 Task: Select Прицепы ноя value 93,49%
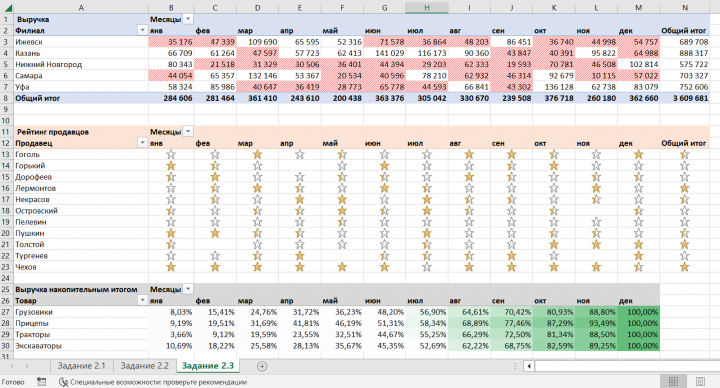(x=596, y=323)
